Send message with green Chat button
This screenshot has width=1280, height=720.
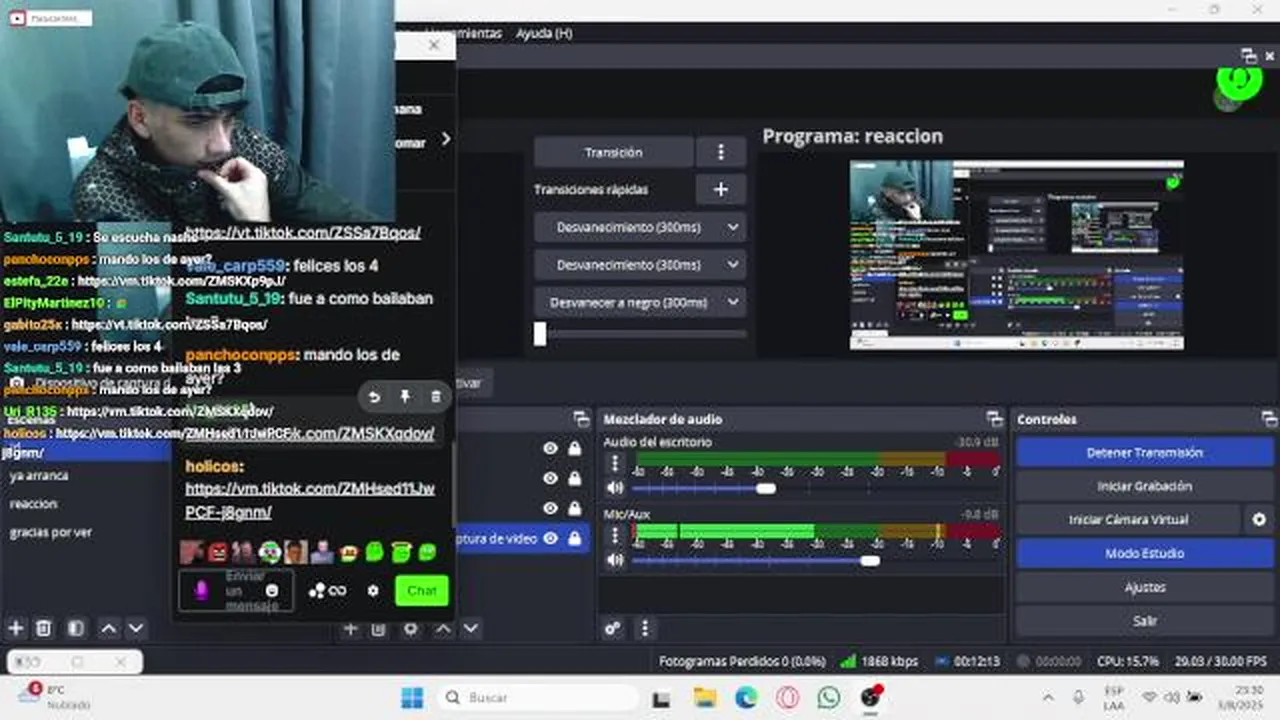click(421, 591)
